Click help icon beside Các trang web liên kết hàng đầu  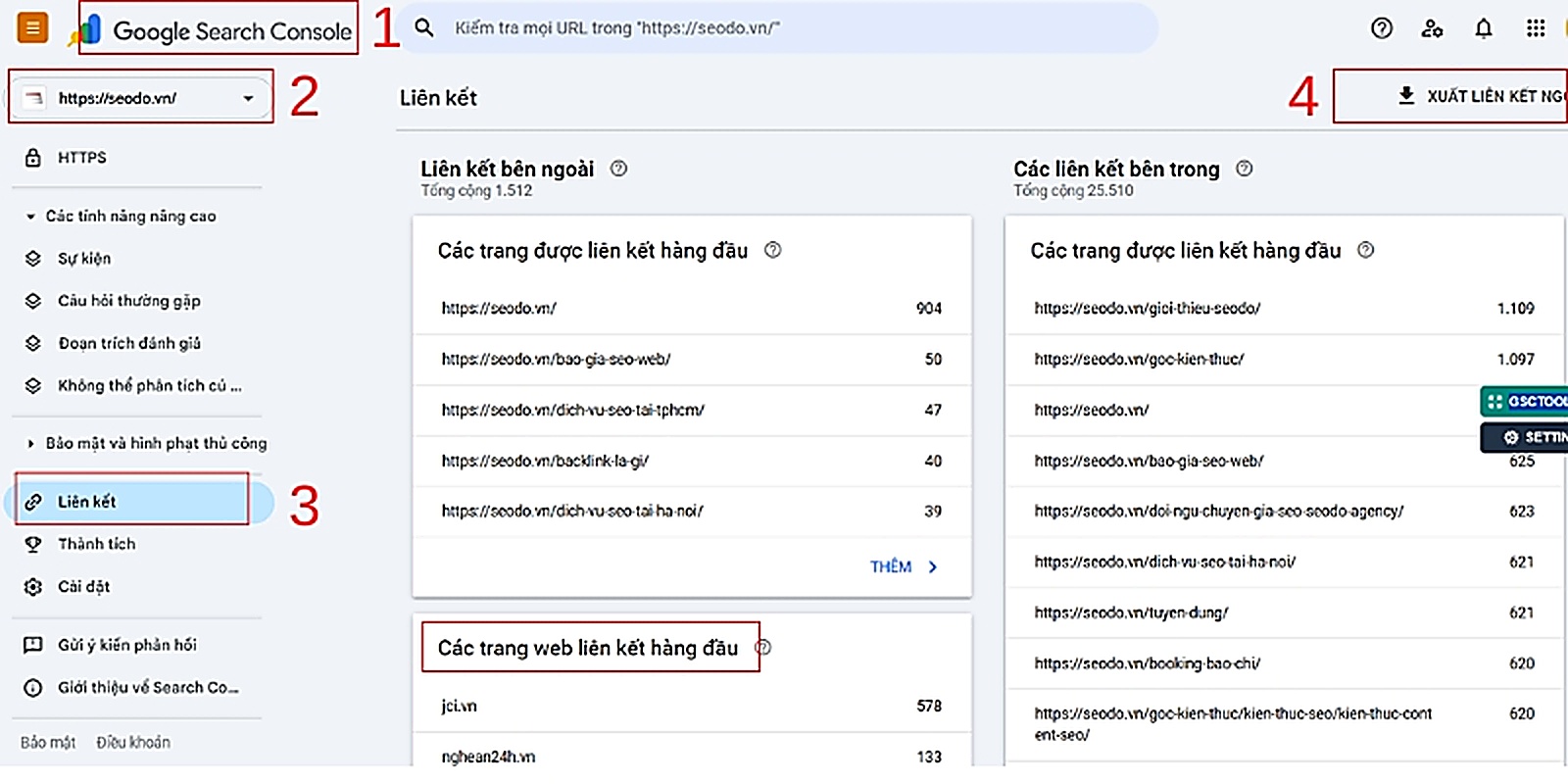[763, 648]
